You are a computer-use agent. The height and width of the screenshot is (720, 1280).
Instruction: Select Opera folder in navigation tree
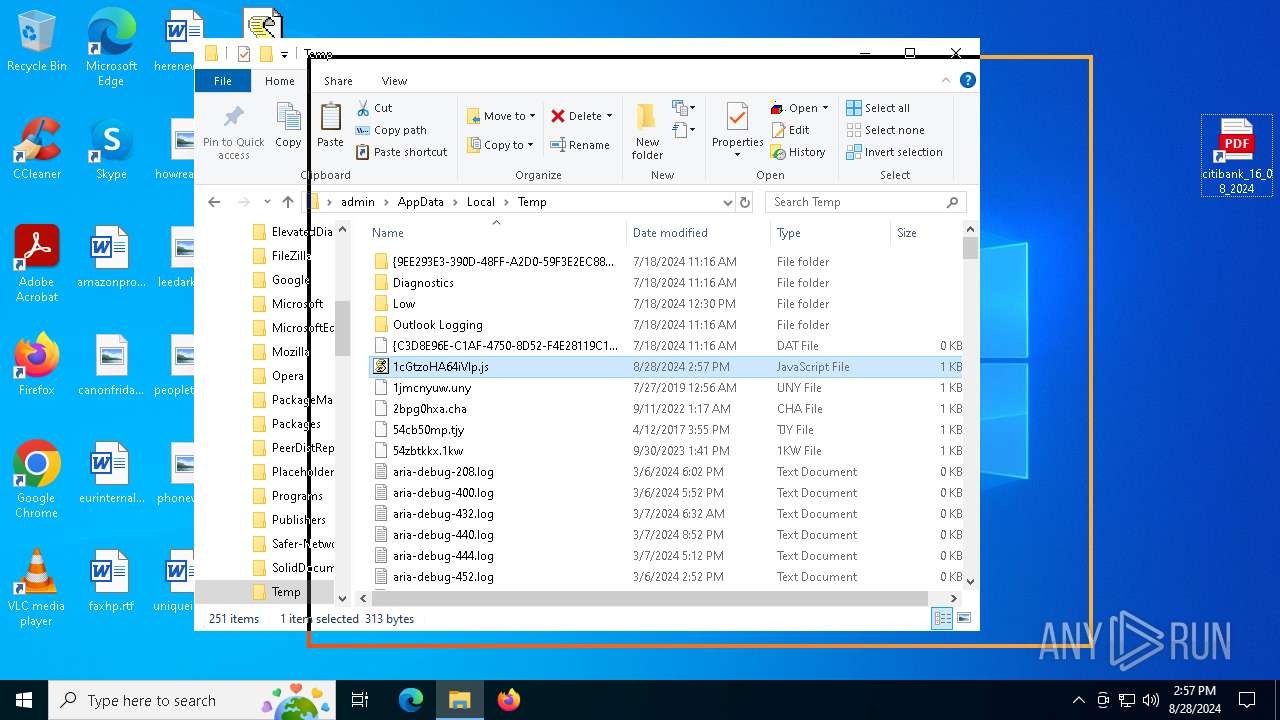[287, 376]
